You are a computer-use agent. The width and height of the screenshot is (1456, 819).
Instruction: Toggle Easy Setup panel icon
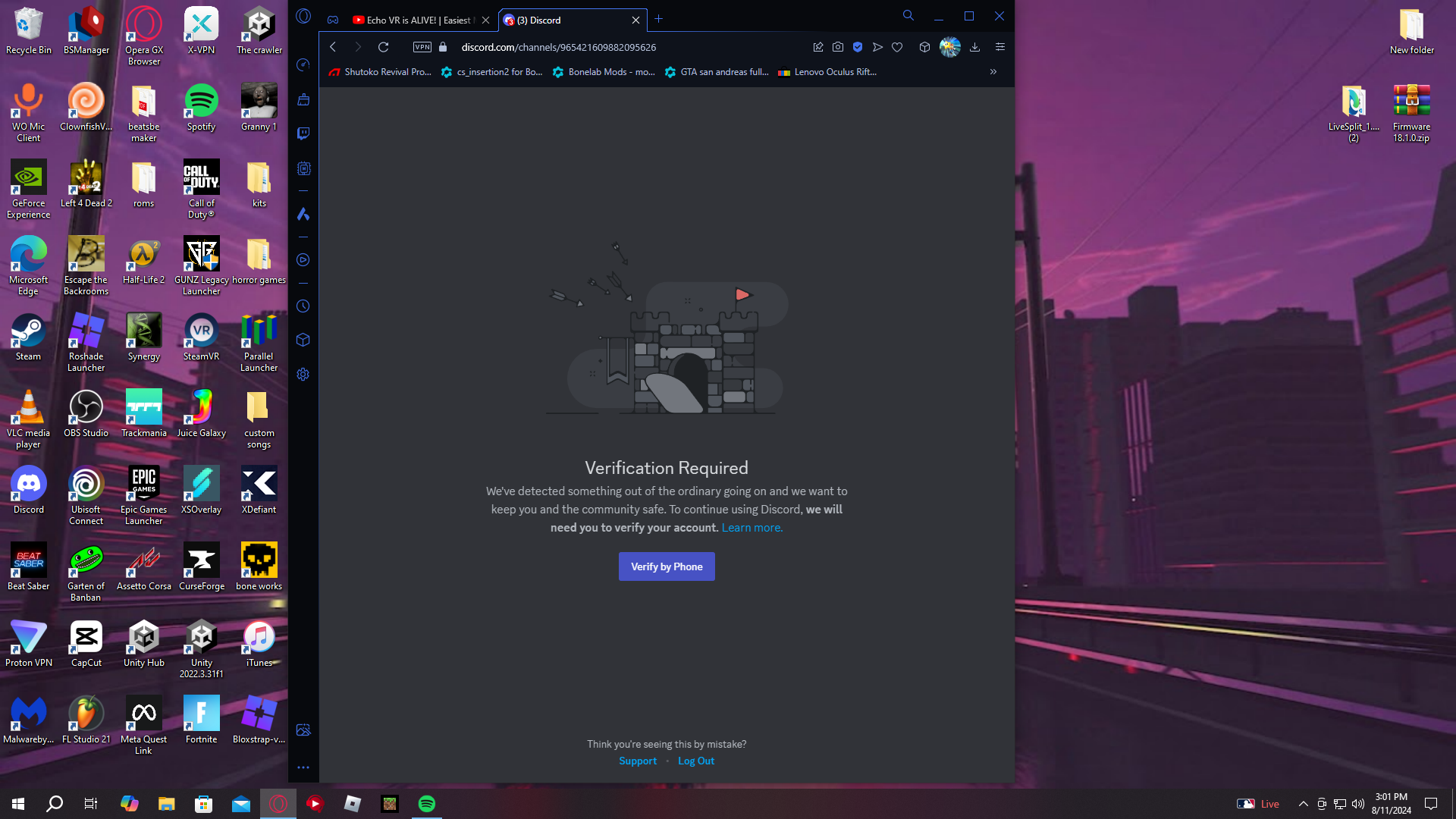point(1000,47)
